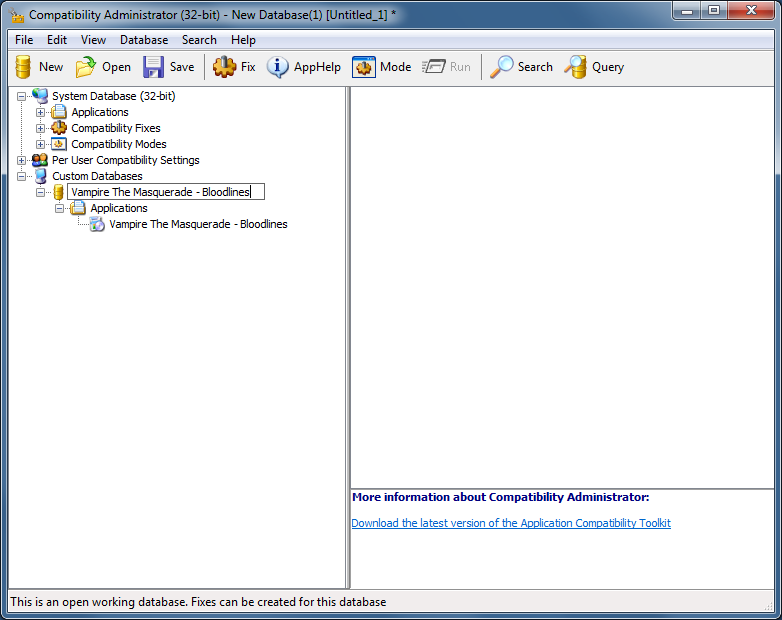Click the Vampire Bloodlines application entry icon
The height and width of the screenshot is (620, 782).
(x=97, y=224)
